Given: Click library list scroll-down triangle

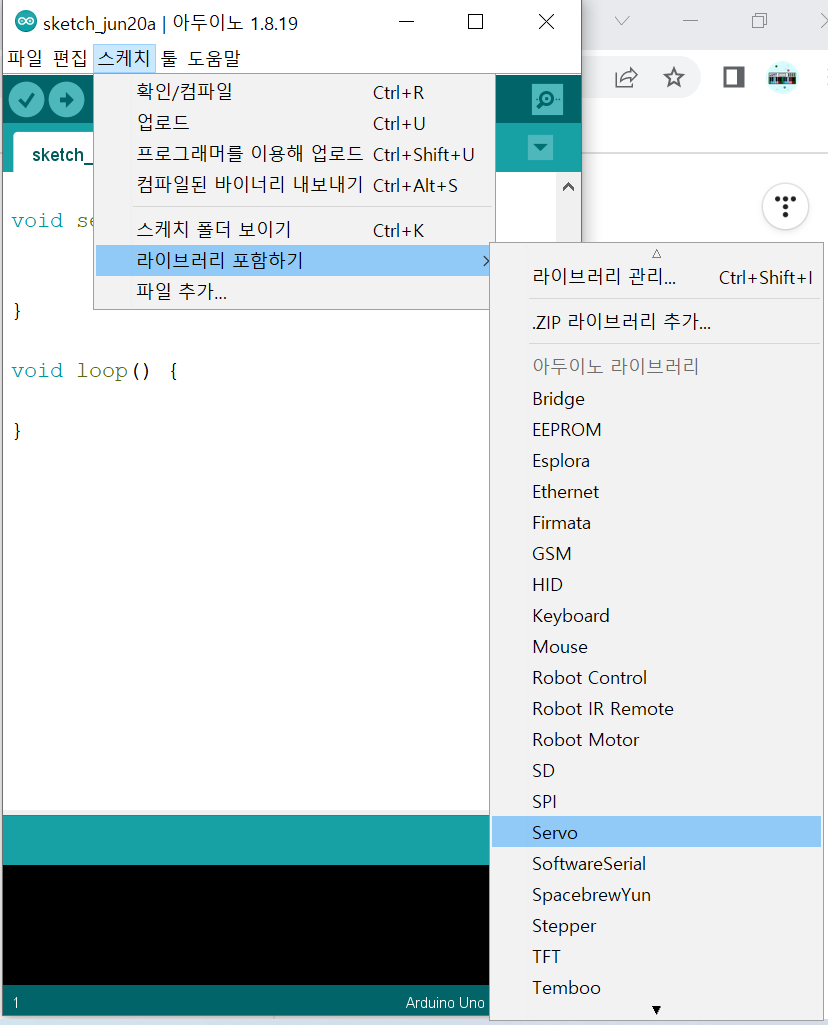Looking at the screenshot, I should (x=657, y=1010).
